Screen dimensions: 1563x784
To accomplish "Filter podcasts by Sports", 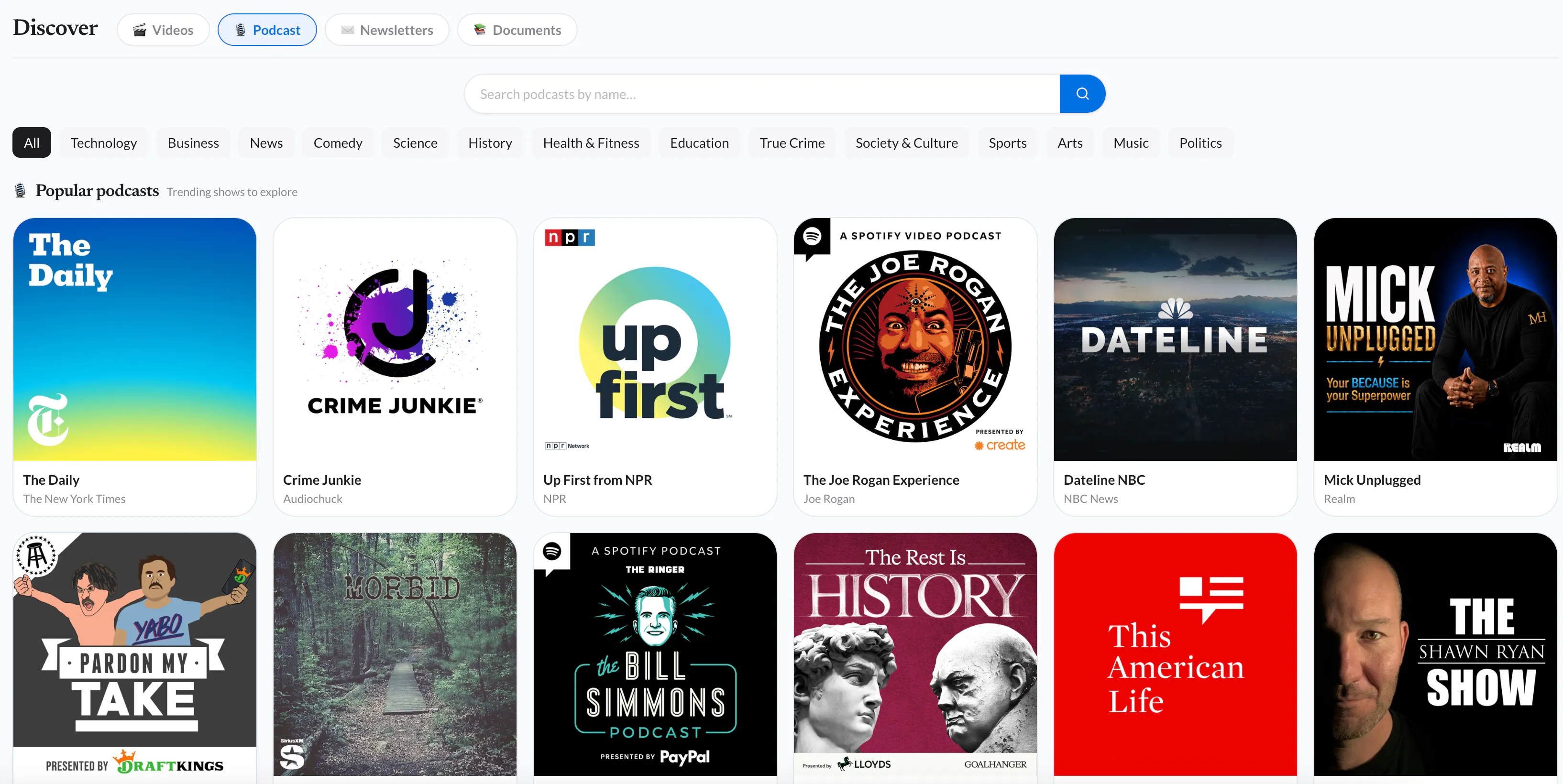I will (1008, 142).
